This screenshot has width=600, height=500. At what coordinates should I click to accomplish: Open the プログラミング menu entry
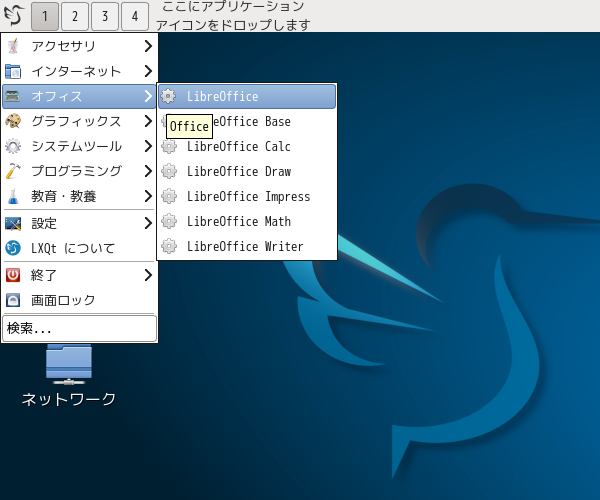79,171
